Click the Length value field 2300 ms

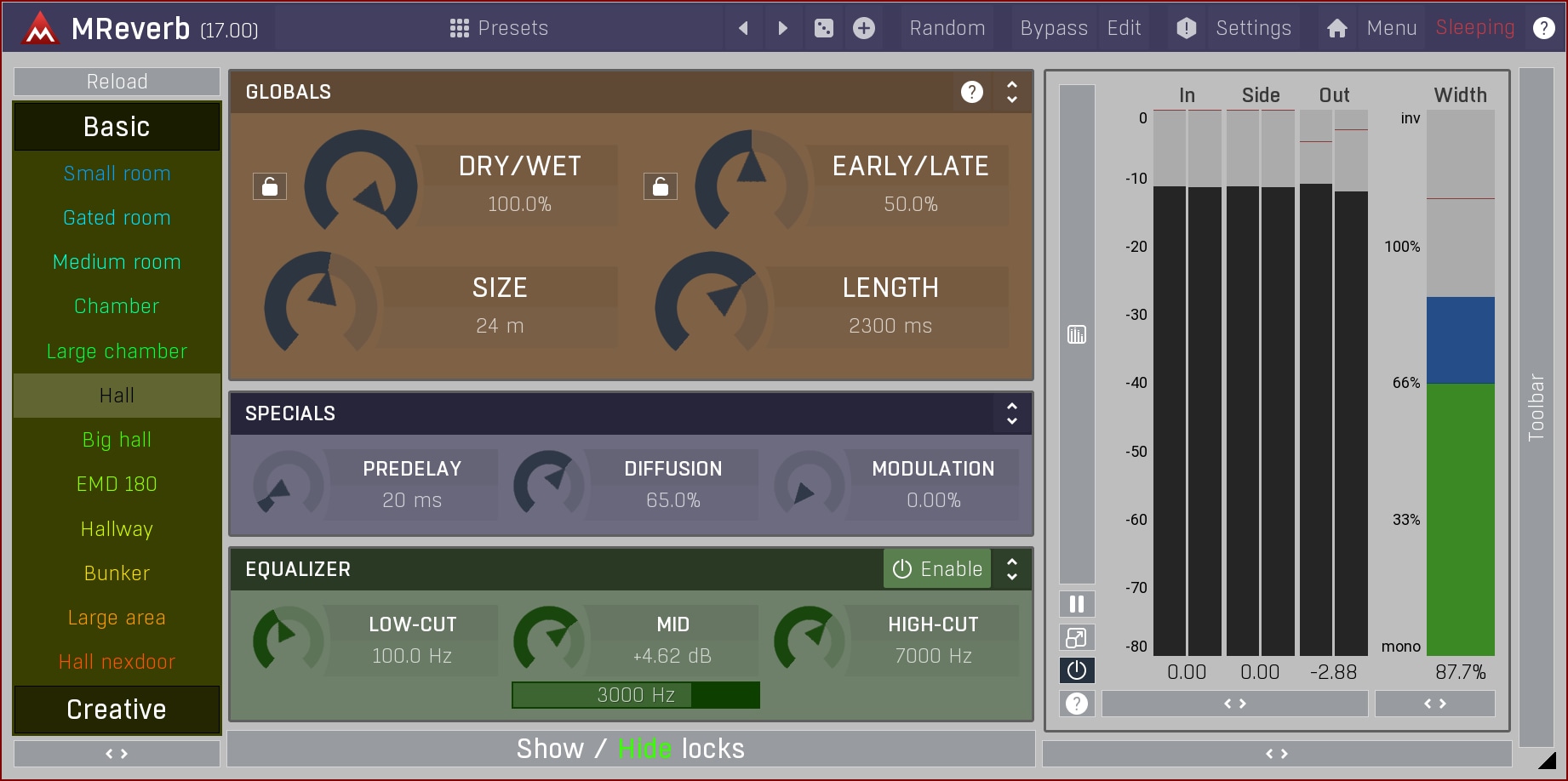[890, 326]
